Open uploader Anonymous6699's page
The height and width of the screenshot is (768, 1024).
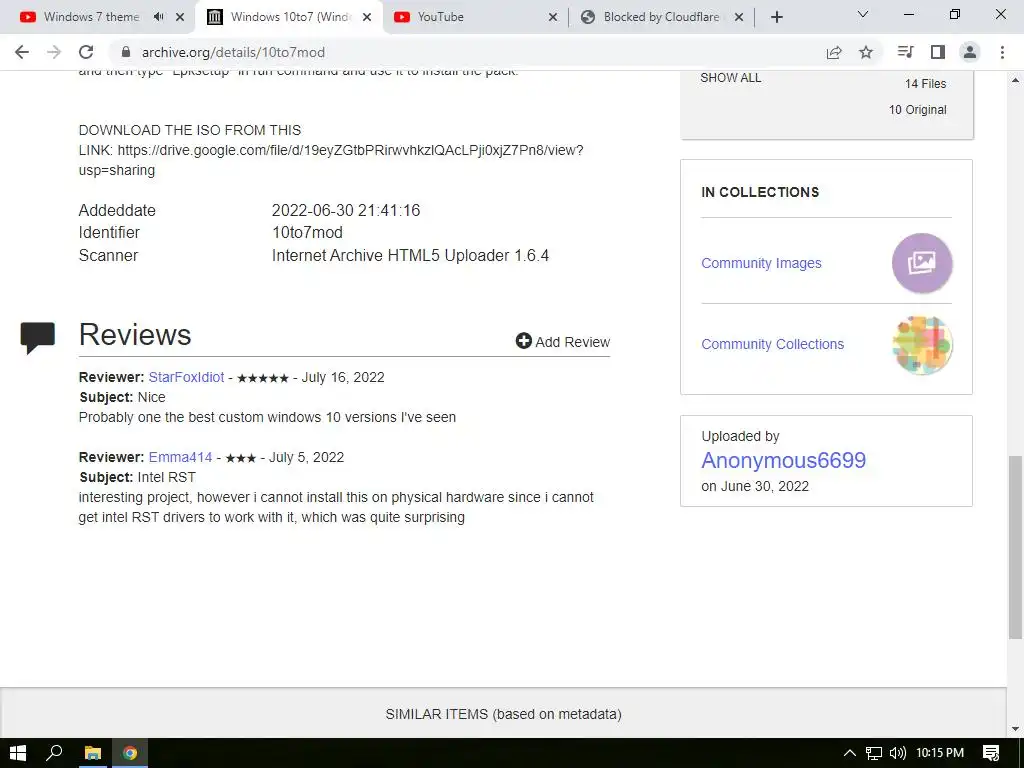[784, 460]
